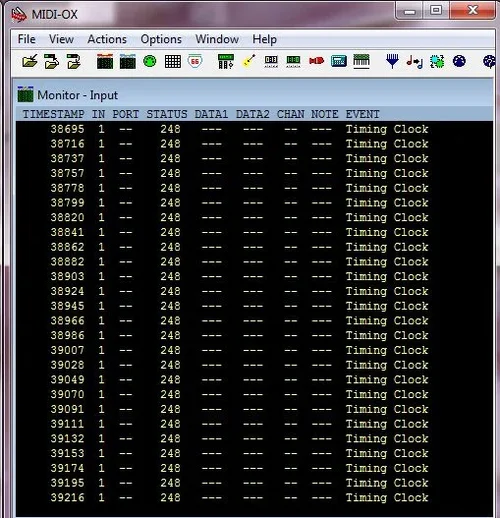Screen dimensions: 500x518
Task: Open the Window menu
Action: click(x=217, y=39)
